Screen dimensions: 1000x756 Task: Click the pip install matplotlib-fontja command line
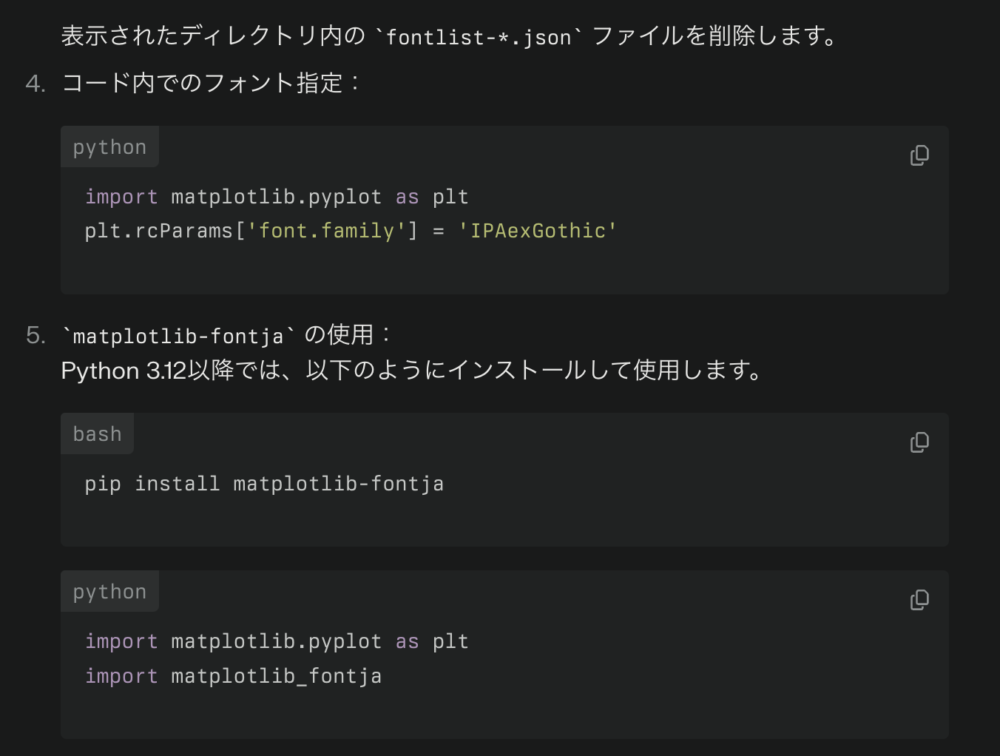tap(264, 484)
